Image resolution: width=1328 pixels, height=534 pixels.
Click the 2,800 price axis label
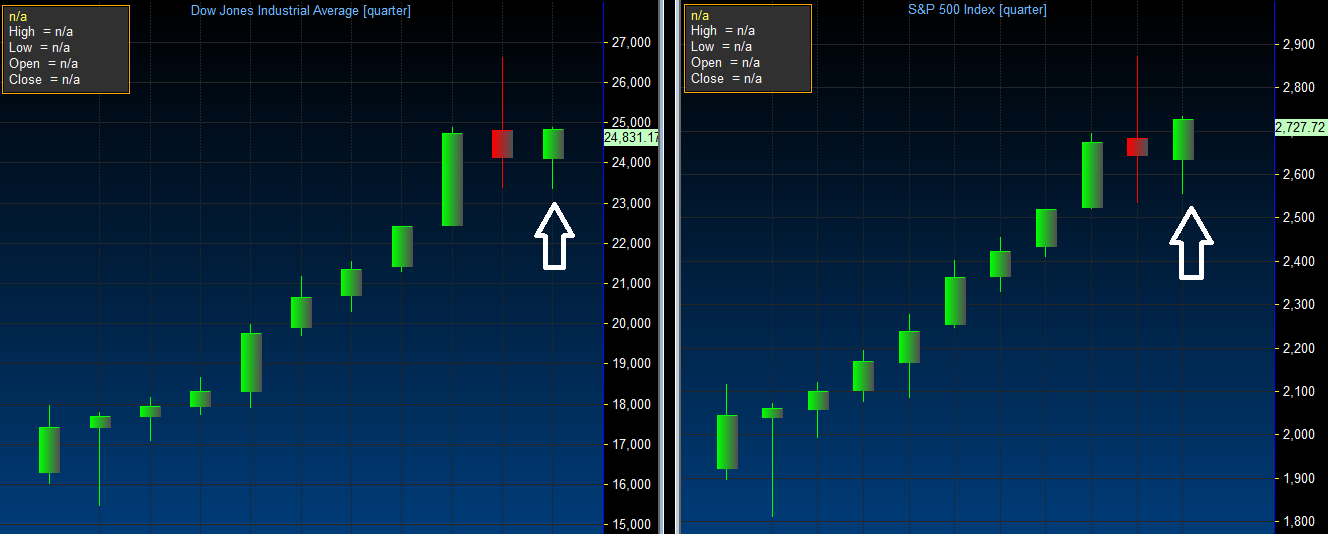coord(1299,87)
